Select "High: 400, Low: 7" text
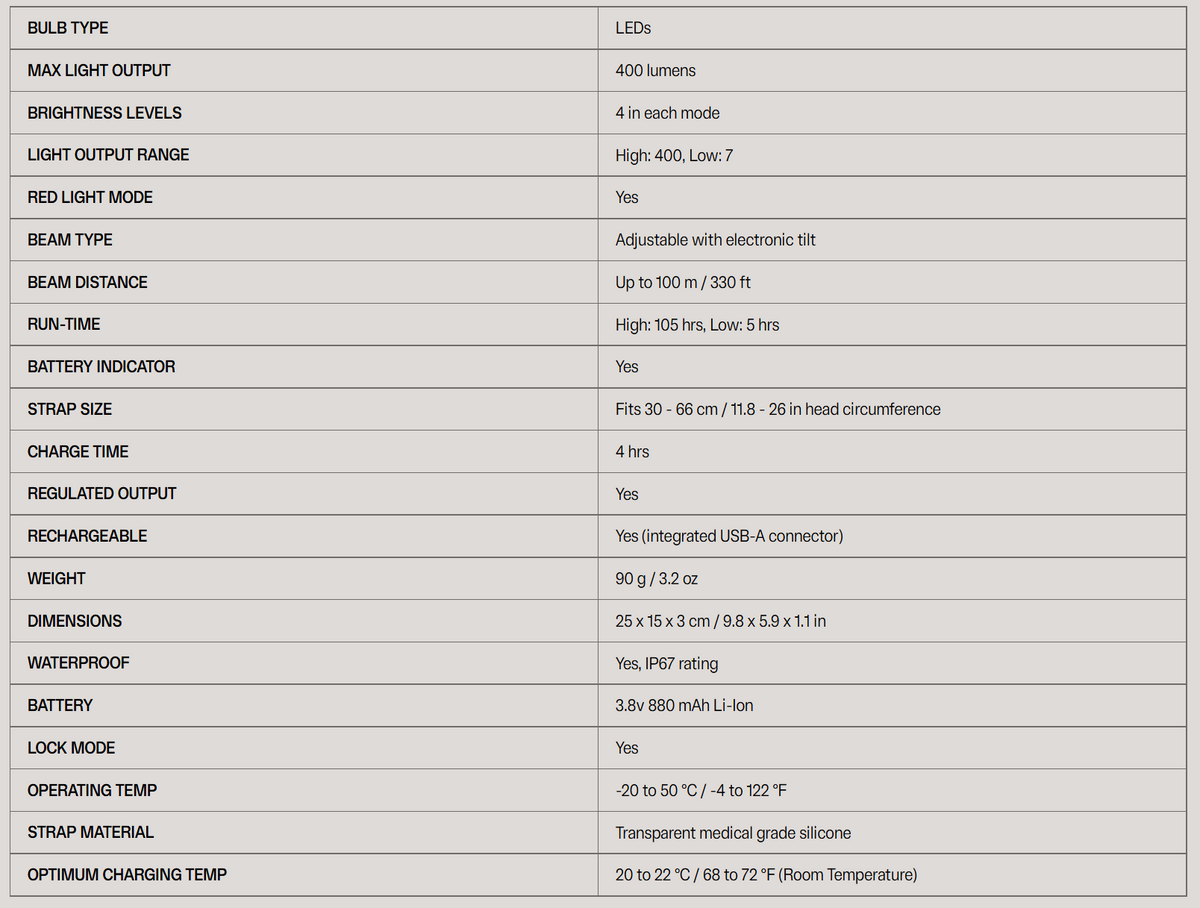The height and width of the screenshot is (908, 1200). [673, 155]
